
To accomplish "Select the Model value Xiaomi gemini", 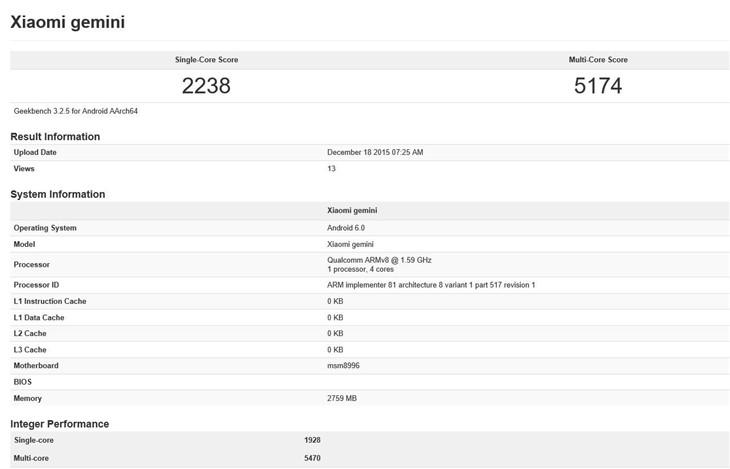I will click(350, 244).
